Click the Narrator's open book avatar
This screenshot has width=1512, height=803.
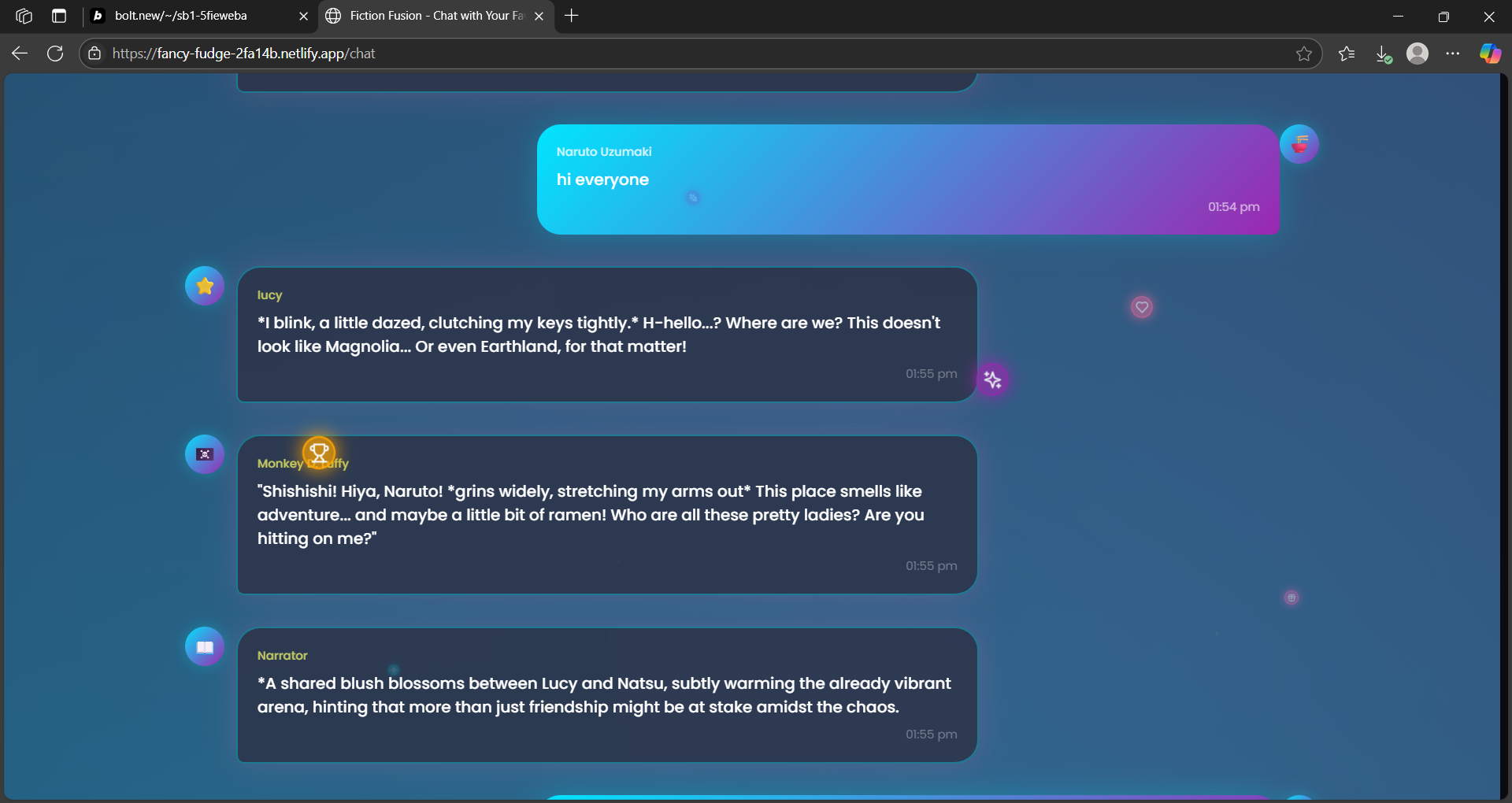[205, 646]
